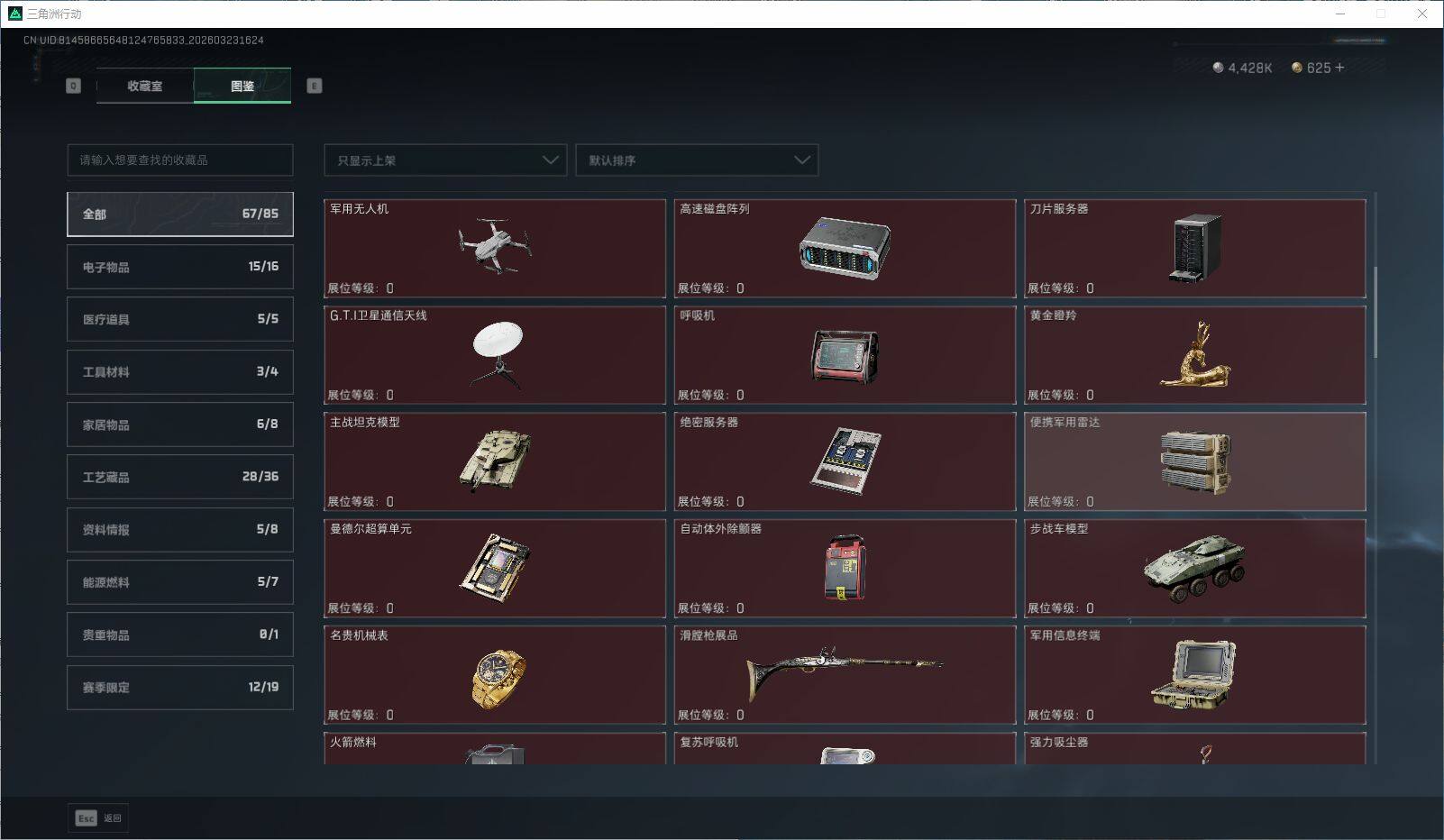The image size is (1444, 840).
Task: Click the silver coin icon beside 4,428K
Action: click(1217, 67)
